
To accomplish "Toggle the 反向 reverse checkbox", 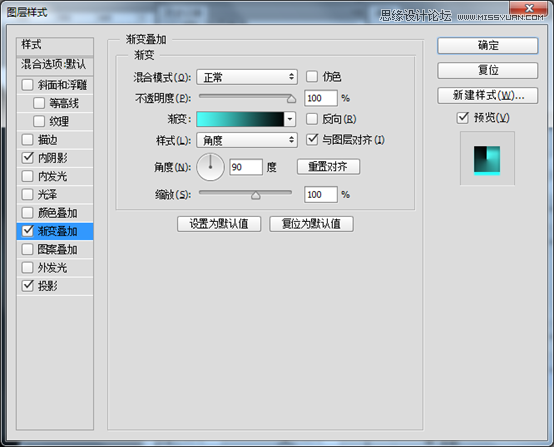I will pos(312,119).
